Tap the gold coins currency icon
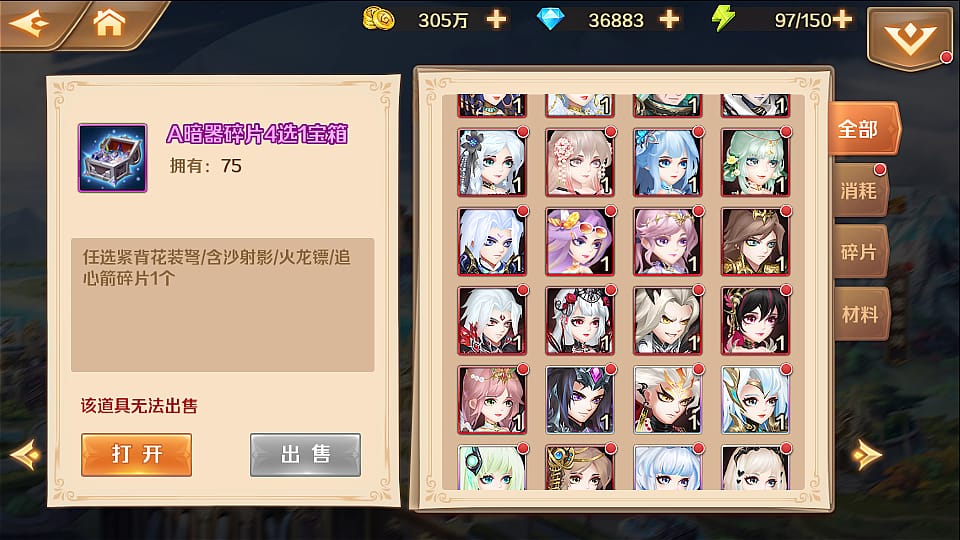This screenshot has width=960, height=540. [x=378, y=19]
